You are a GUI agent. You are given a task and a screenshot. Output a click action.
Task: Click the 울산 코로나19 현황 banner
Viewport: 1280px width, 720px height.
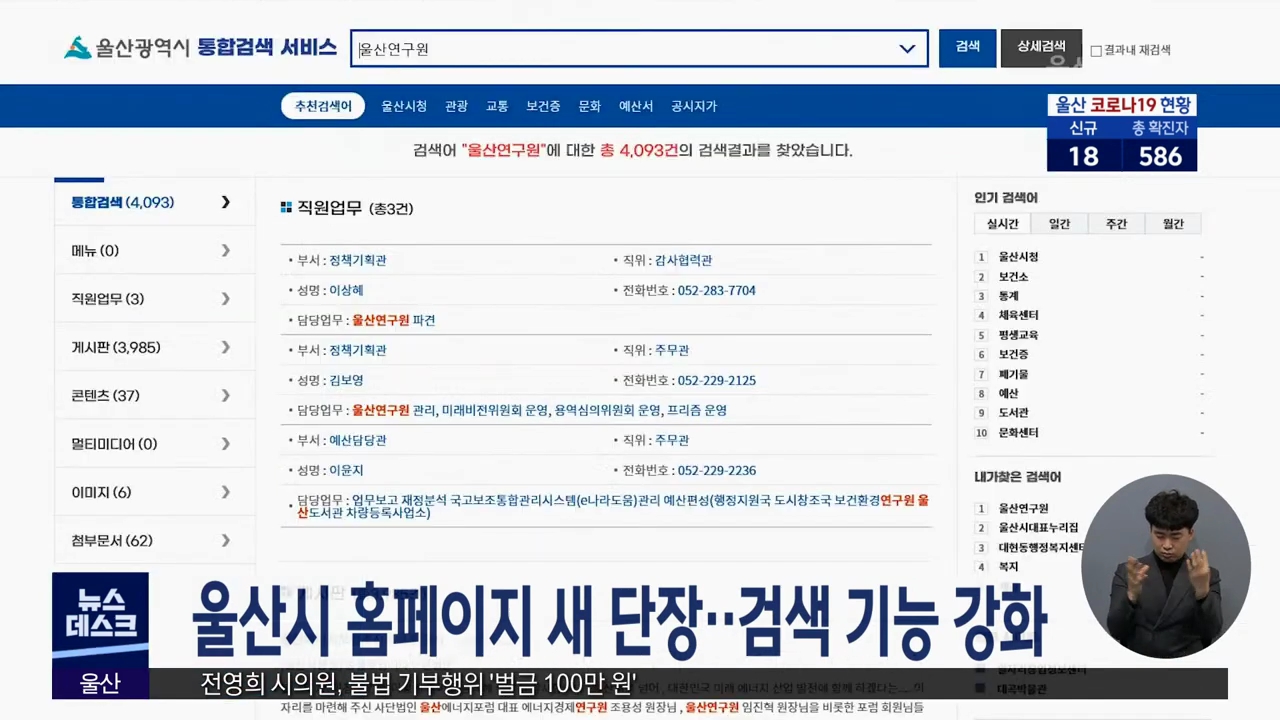tap(1121, 132)
